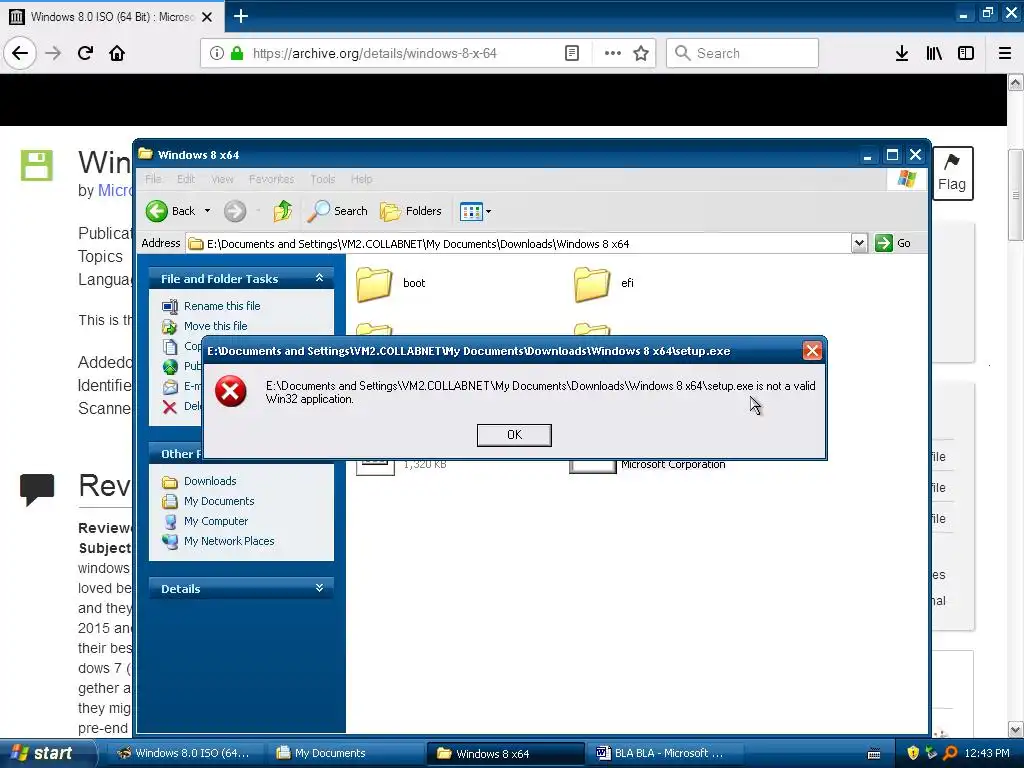The width and height of the screenshot is (1024, 768).
Task: Open the Edit menu in Explorer
Action: [185, 179]
